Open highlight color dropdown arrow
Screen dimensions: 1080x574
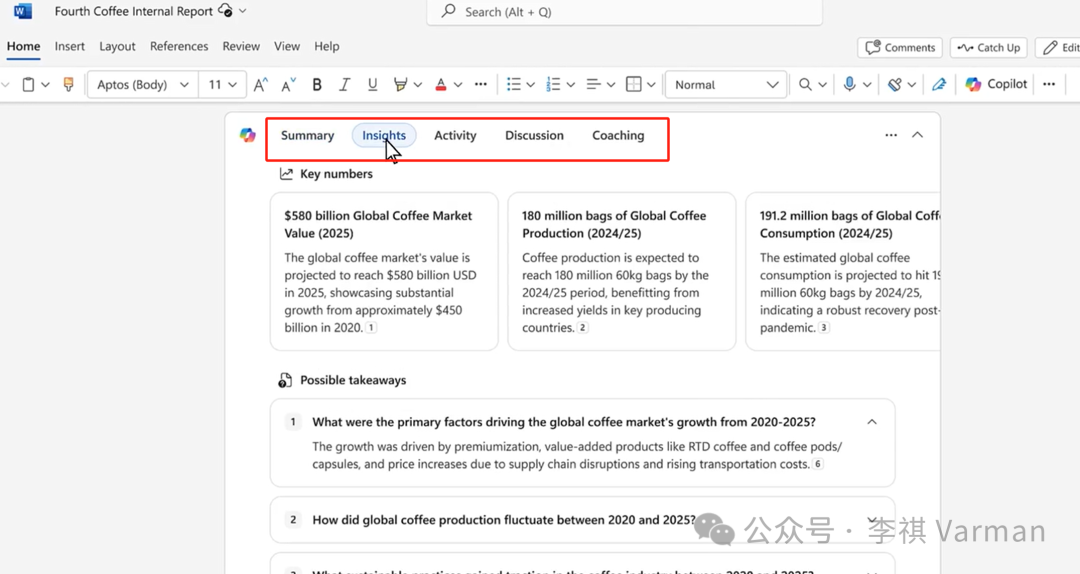(418, 85)
